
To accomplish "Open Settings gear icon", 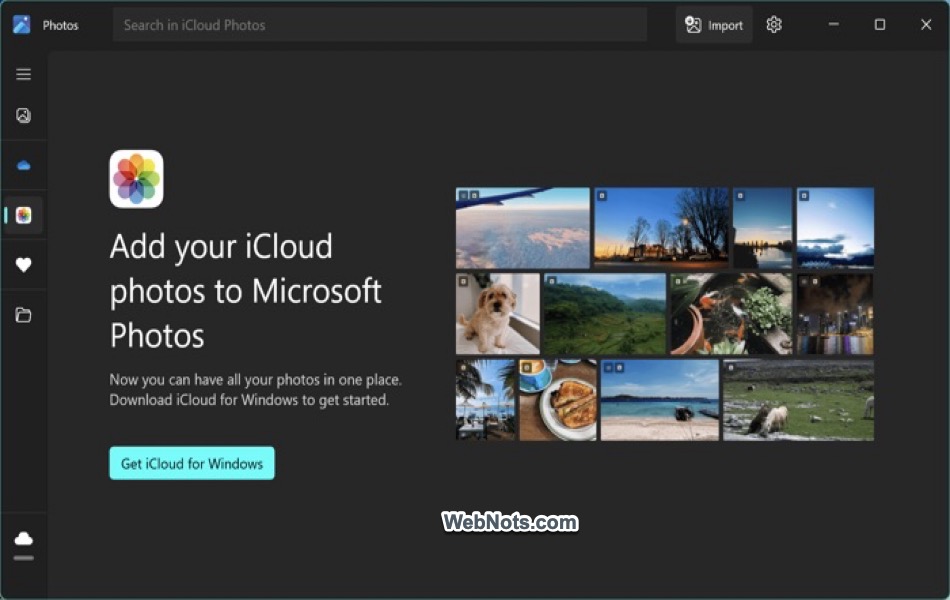I will click(x=774, y=25).
